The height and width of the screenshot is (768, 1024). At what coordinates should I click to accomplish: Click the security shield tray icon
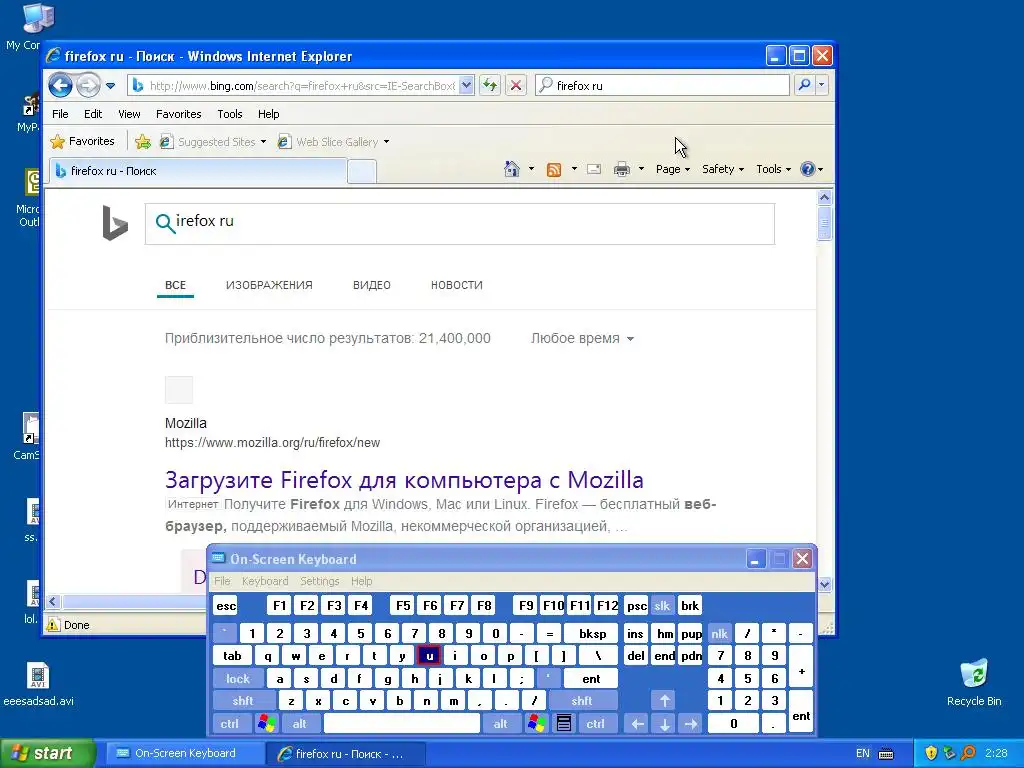[931, 753]
